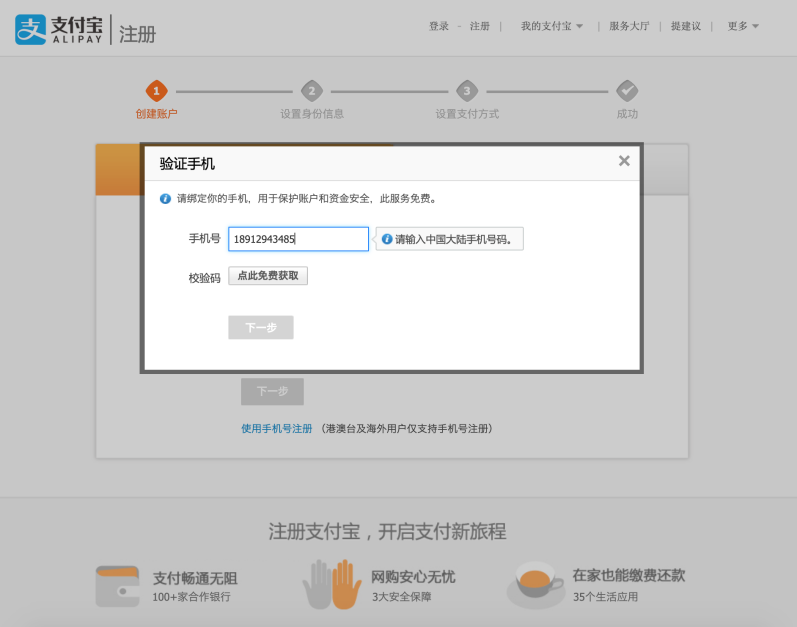The height and width of the screenshot is (627, 797).
Task: Click the 使用手机号注册 link
Action: click(x=276, y=428)
